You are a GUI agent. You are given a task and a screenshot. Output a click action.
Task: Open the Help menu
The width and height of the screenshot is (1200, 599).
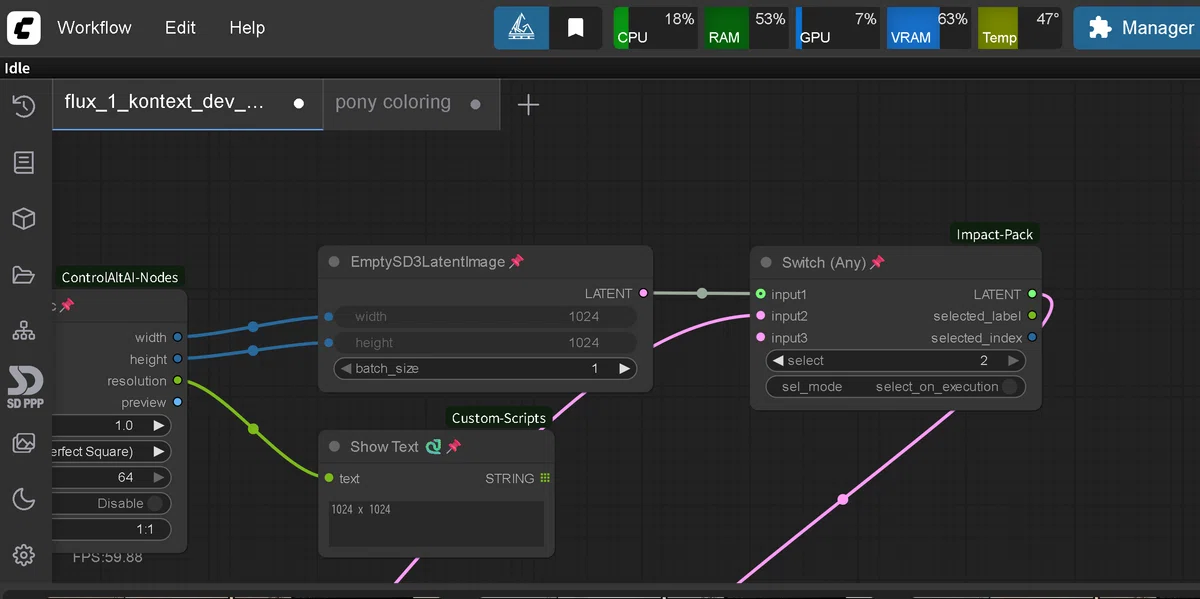(x=247, y=28)
